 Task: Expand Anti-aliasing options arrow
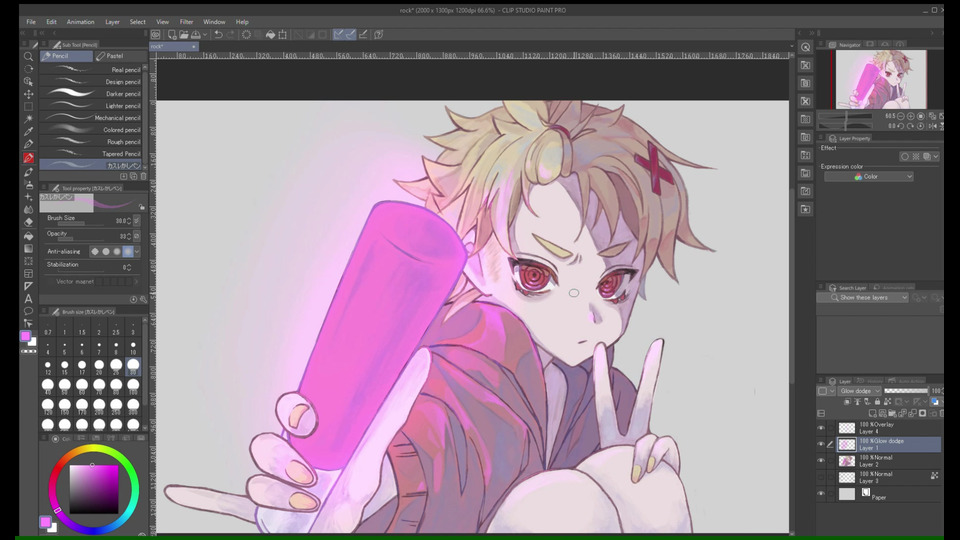click(x=137, y=252)
